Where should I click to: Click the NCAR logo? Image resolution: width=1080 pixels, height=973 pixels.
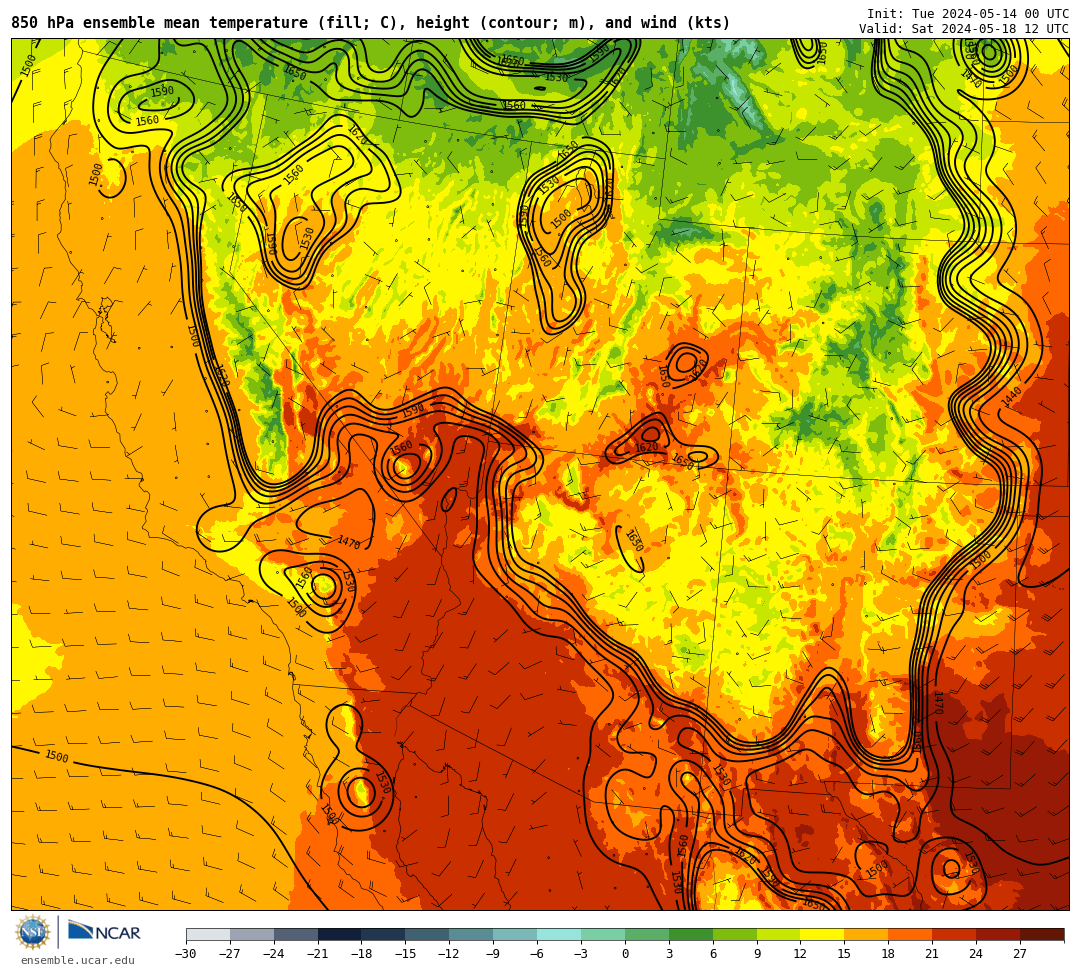(x=105, y=932)
